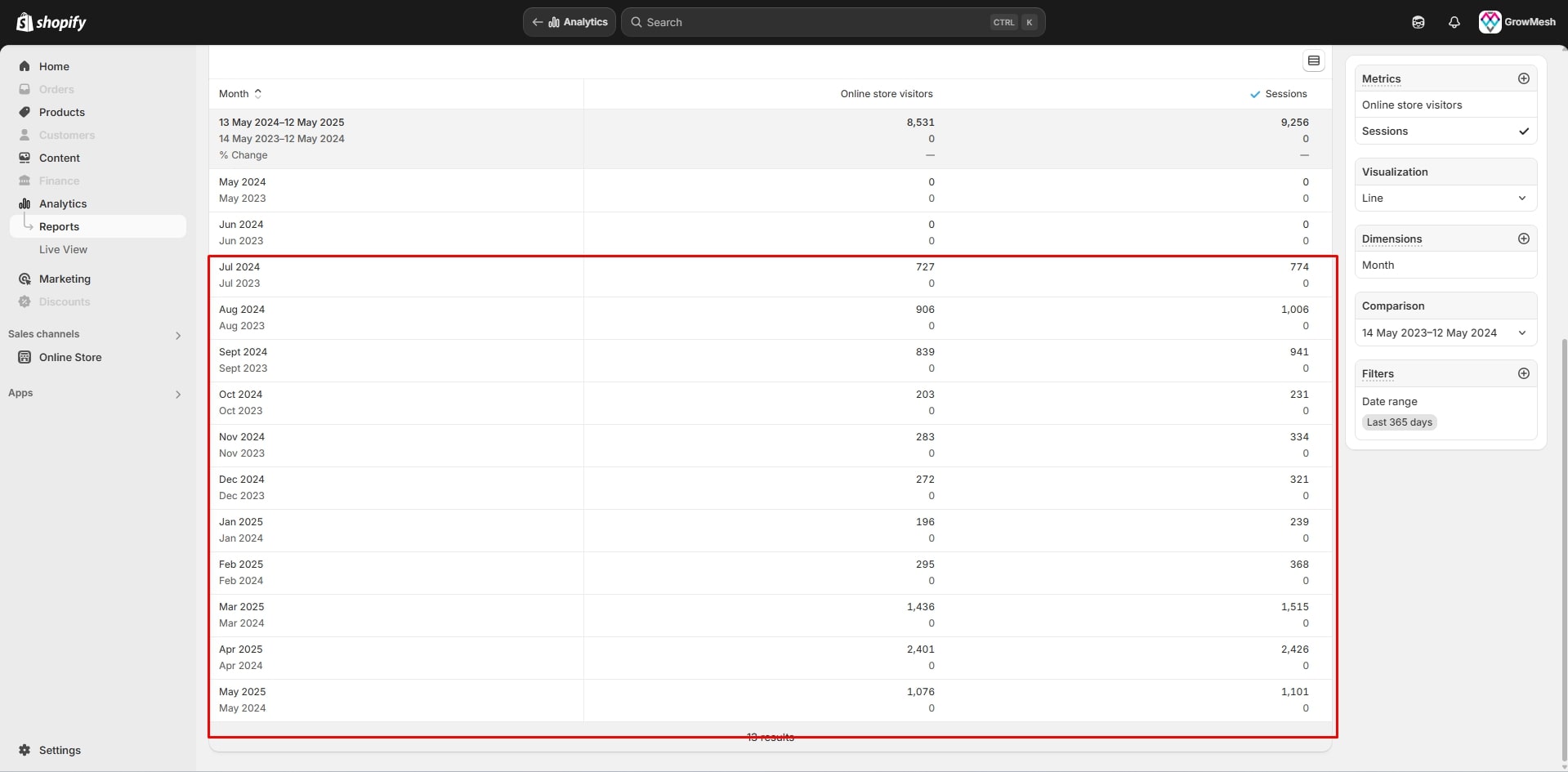Screen dimensions: 1568x772
Task: Expand the Sales channels section
Action: coord(177,335)
